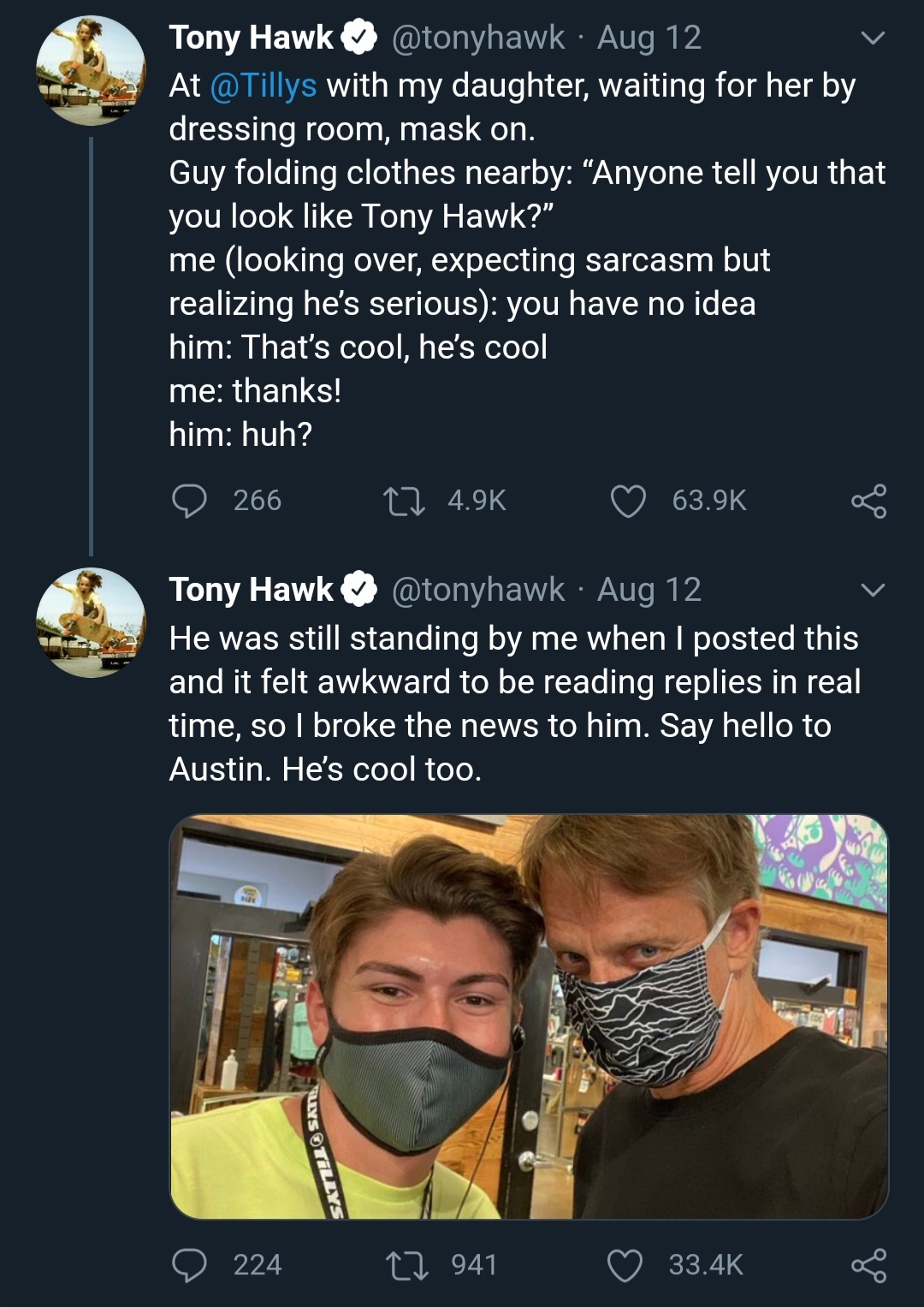
Task: Open first tweet via its Aug 12 date
Action: click(649, 38)
